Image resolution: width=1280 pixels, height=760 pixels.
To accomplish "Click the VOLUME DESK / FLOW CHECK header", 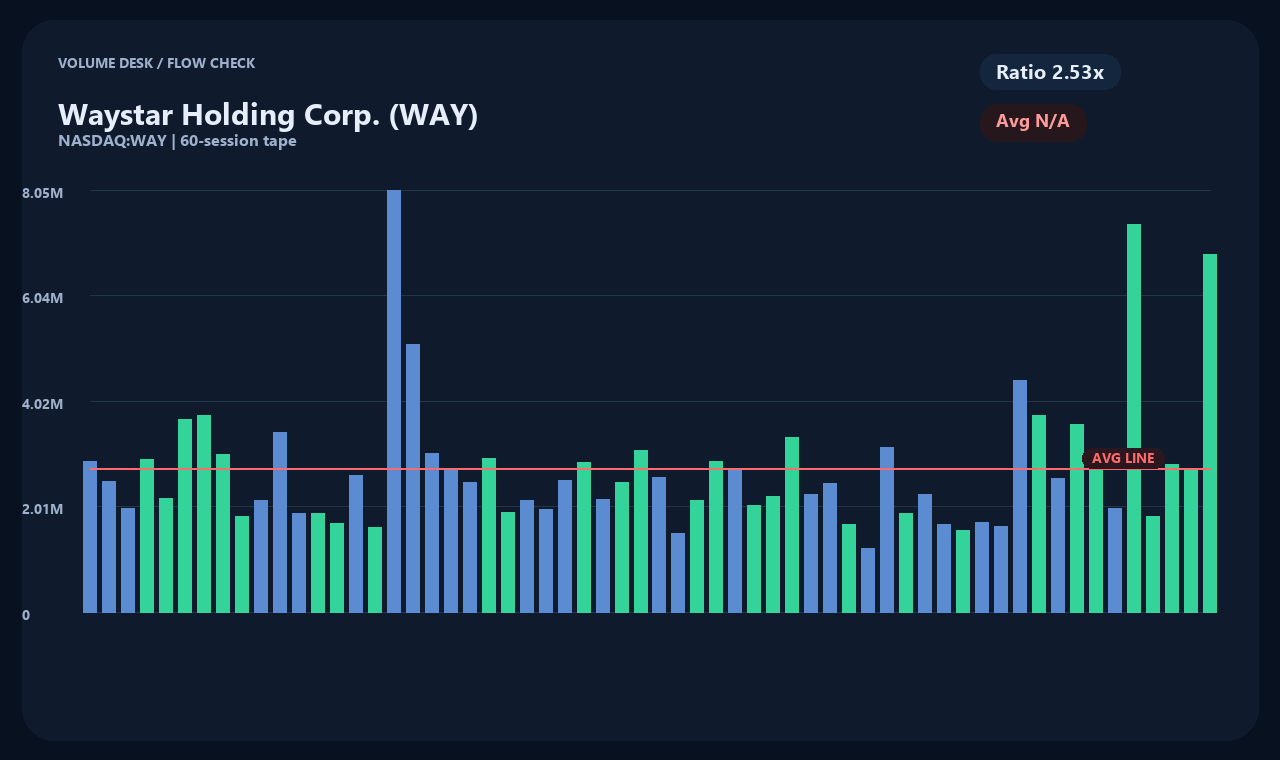I will click(x=156, y=63).
